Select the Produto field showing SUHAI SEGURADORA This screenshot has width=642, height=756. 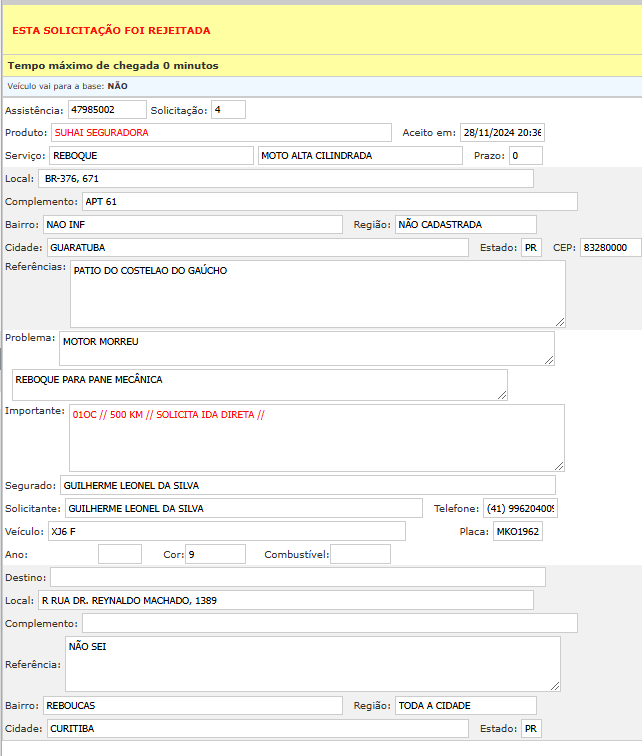pos(221,132)
